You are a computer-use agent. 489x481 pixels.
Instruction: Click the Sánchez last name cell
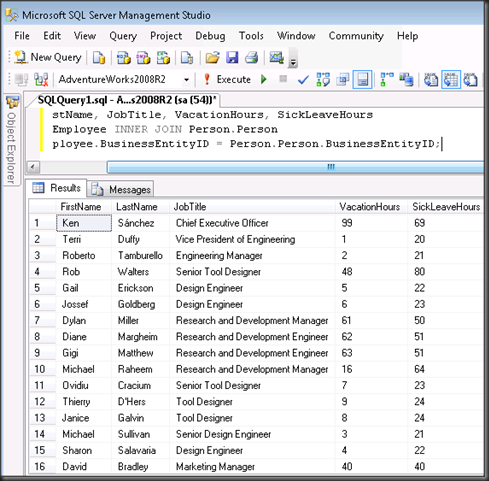pos(140,223)
